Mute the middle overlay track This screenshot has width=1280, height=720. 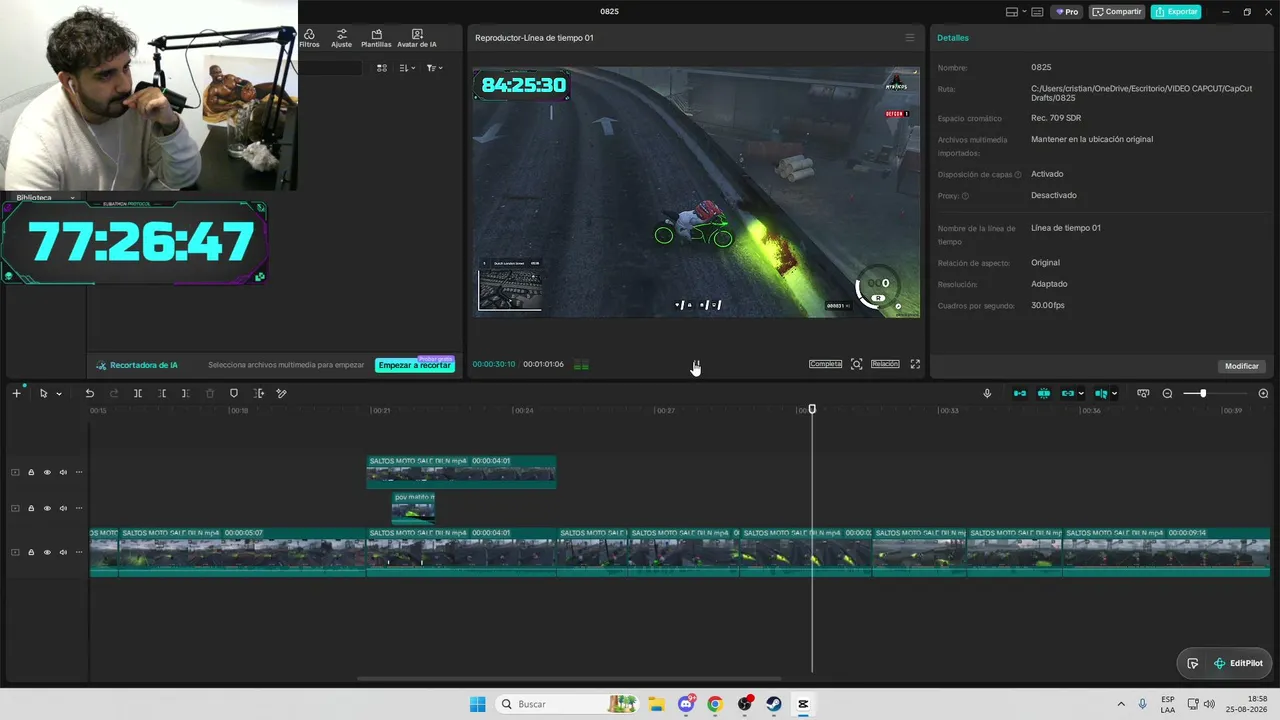pos(63,508)
